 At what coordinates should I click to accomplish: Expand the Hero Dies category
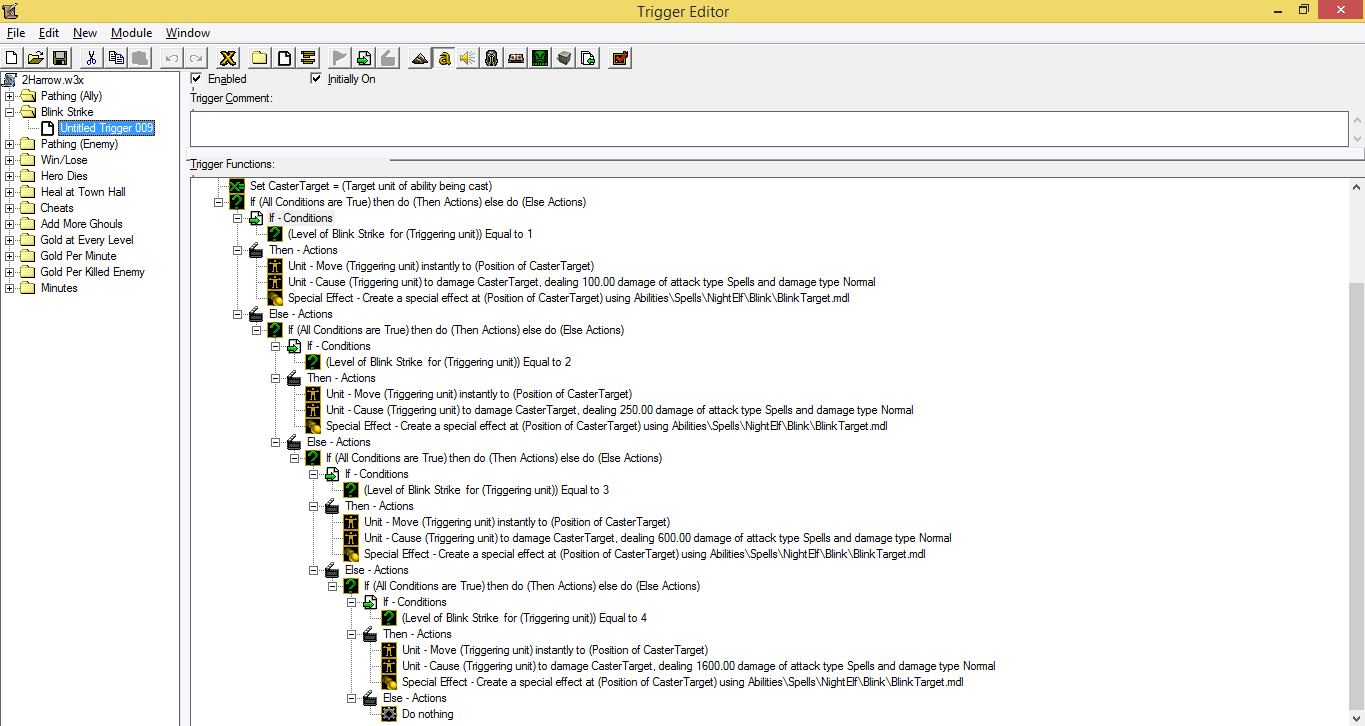pos(10,176)
